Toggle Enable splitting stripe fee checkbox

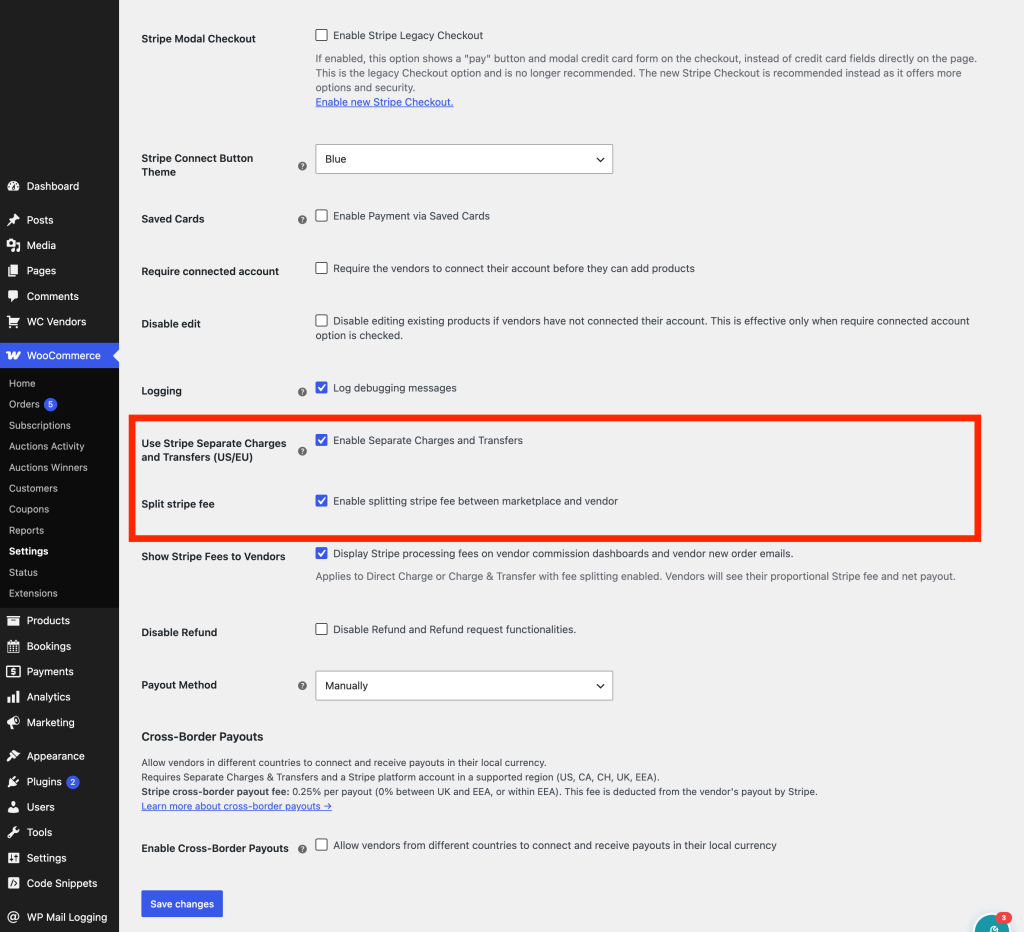tap(321, 501)
